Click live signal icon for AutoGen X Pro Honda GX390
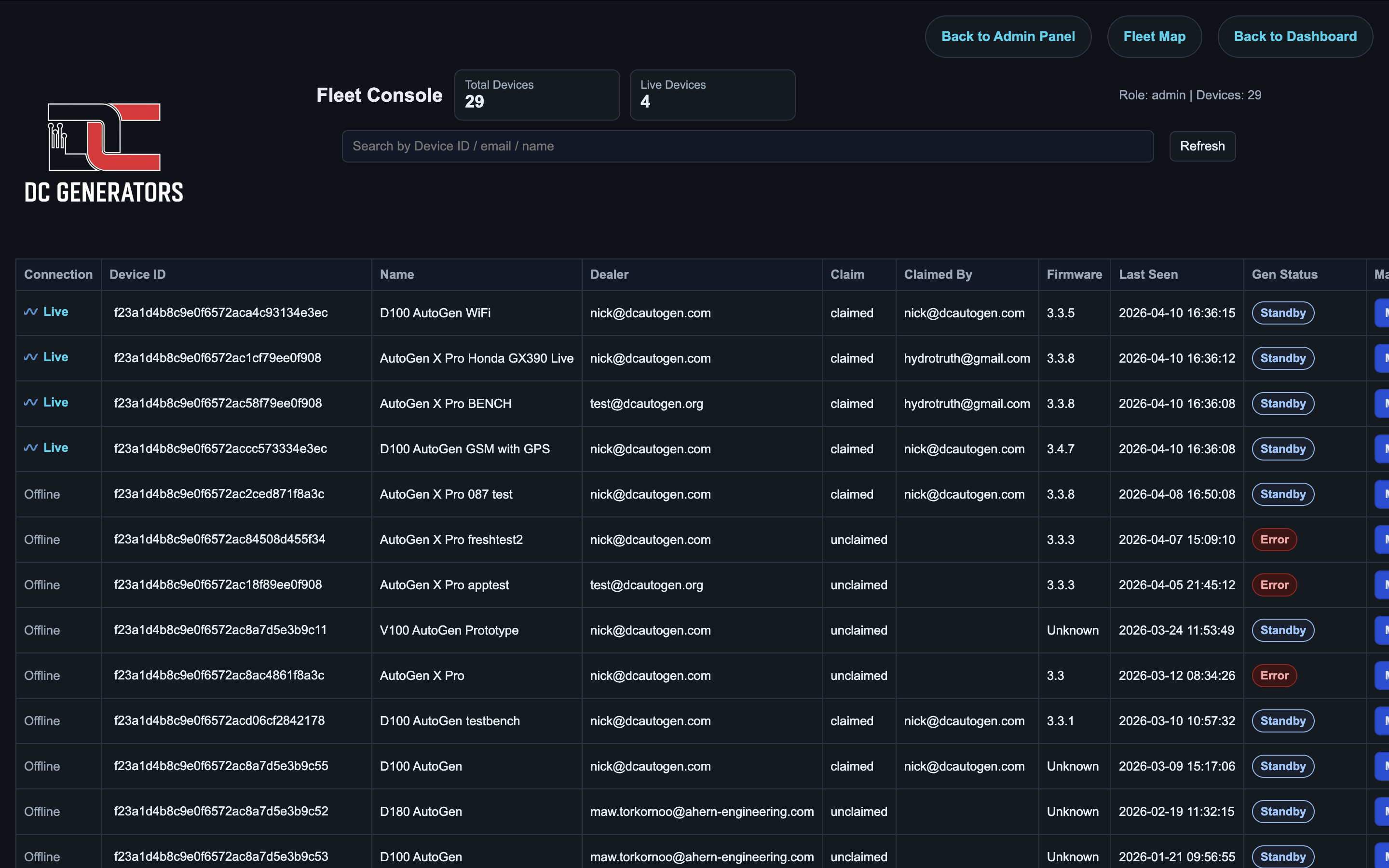Screen dimensions: 1389x868 (x=31, y=357)
